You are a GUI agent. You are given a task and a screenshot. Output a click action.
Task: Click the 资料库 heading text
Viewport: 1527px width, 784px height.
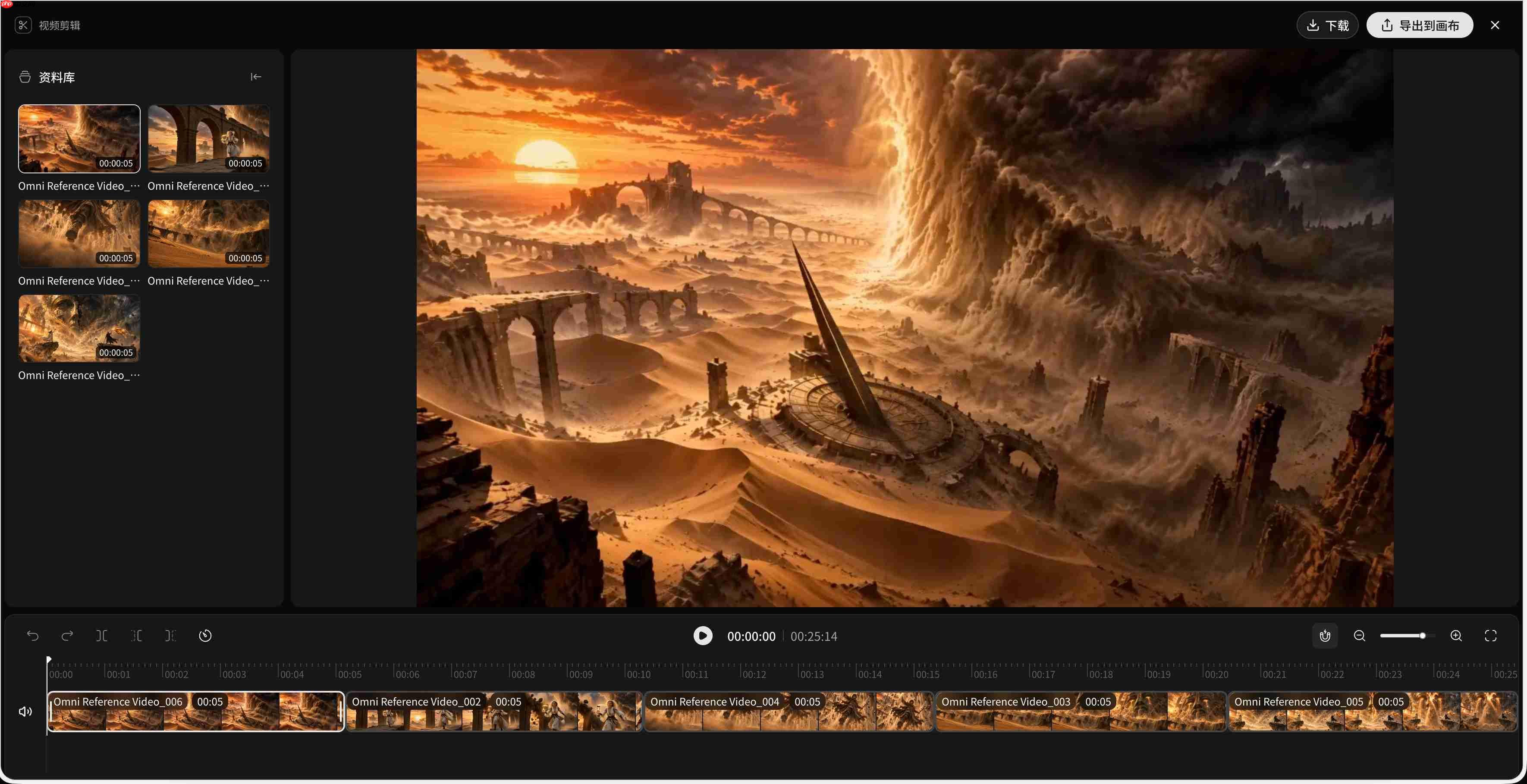click(x=57, y=78)
